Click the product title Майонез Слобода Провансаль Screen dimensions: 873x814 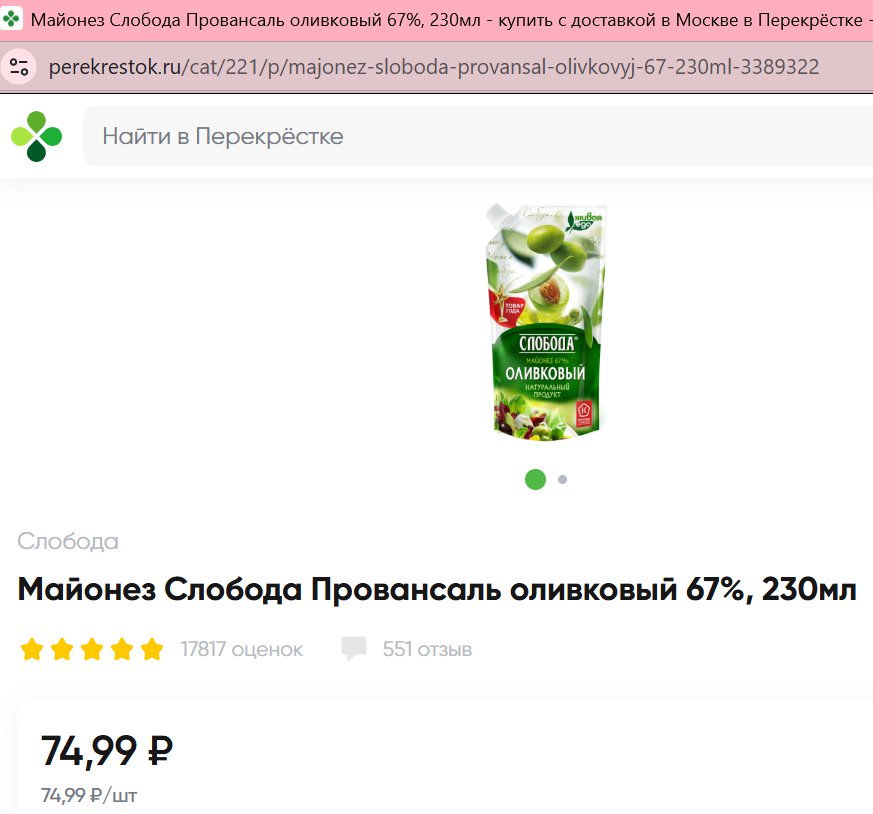pyautogui.click(x=437, y=590)
